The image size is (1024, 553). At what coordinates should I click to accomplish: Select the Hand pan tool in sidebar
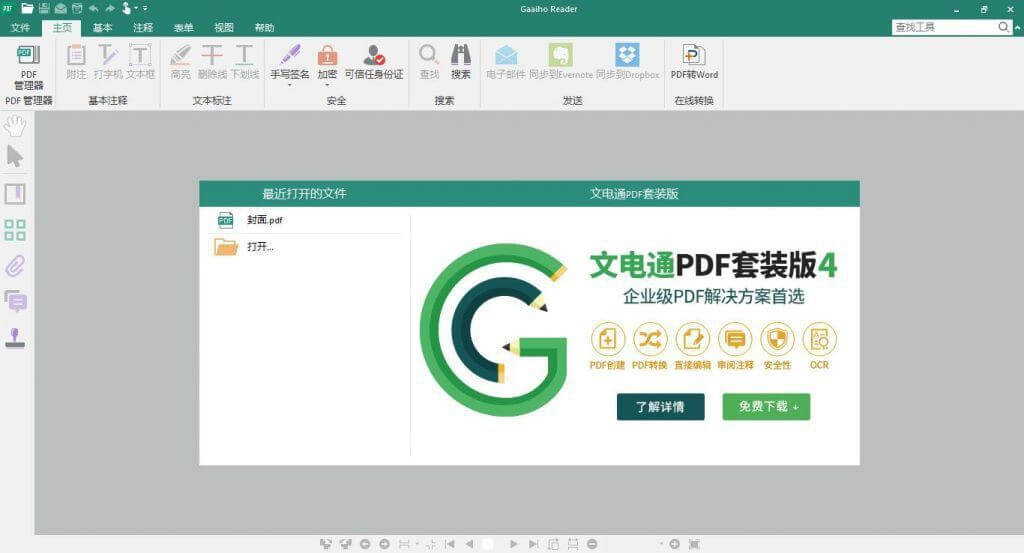[15, 125]
